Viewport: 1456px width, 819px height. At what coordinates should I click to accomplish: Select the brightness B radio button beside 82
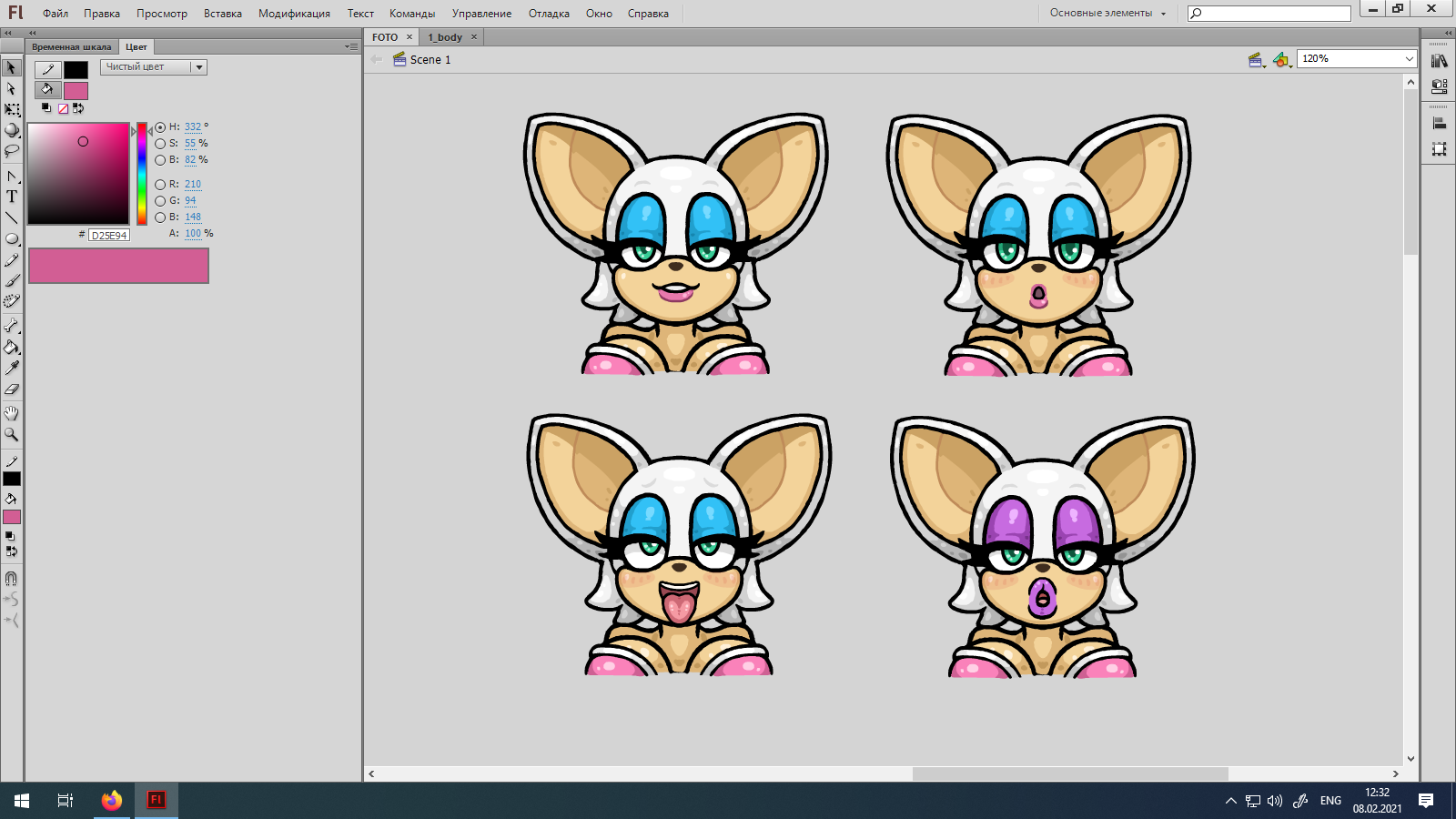160,160
